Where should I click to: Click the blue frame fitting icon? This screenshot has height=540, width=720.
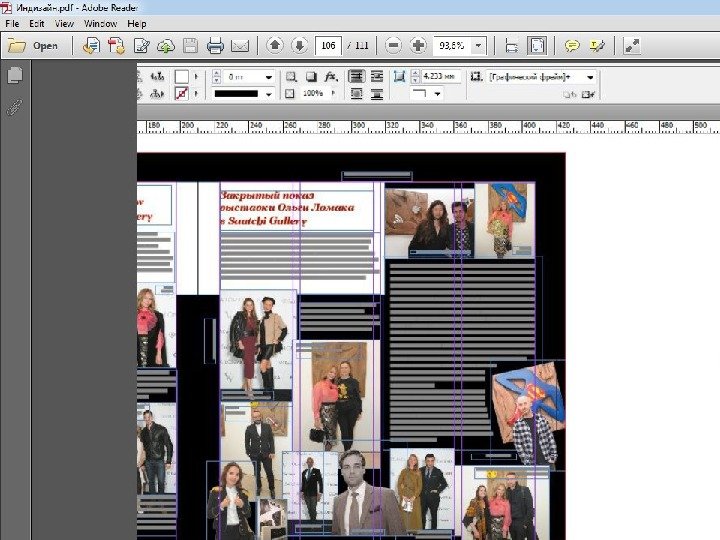399,77
